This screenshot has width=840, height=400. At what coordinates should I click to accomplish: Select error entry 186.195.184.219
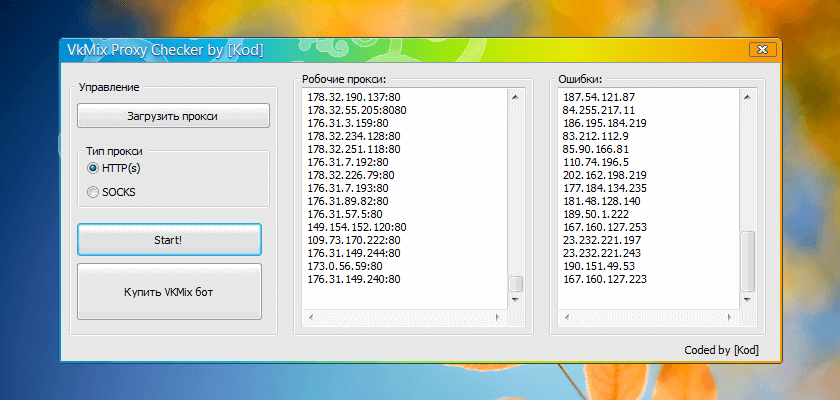pos(605,123)
